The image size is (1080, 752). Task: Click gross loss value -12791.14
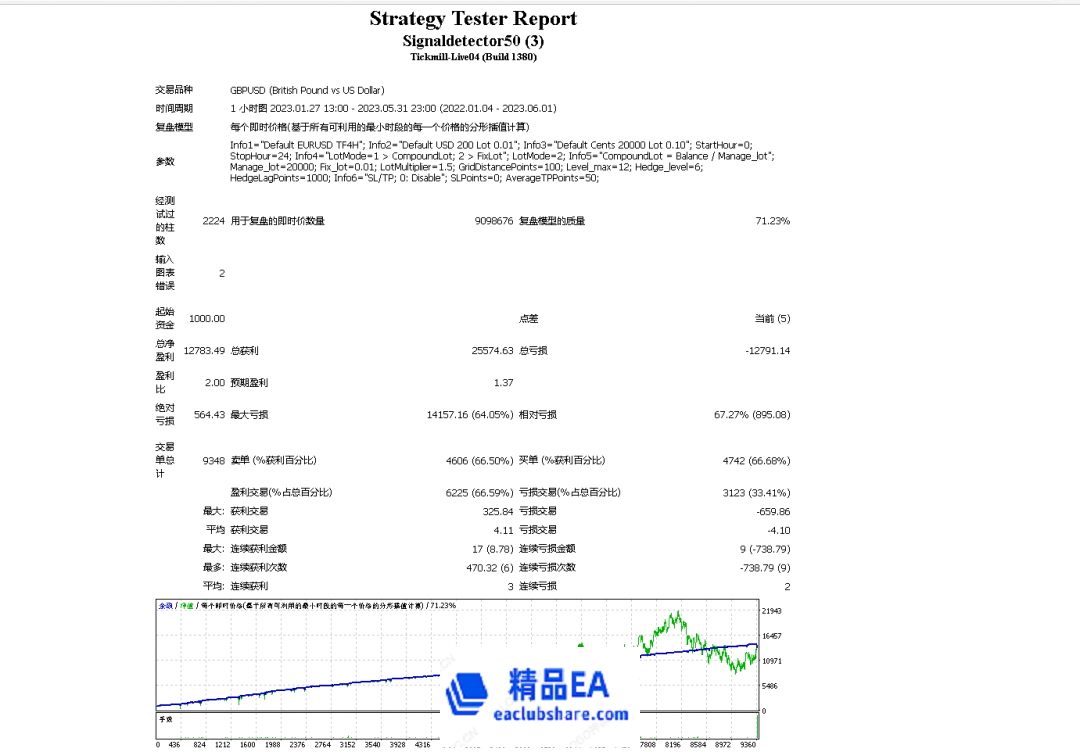click(x=767, y=351)
